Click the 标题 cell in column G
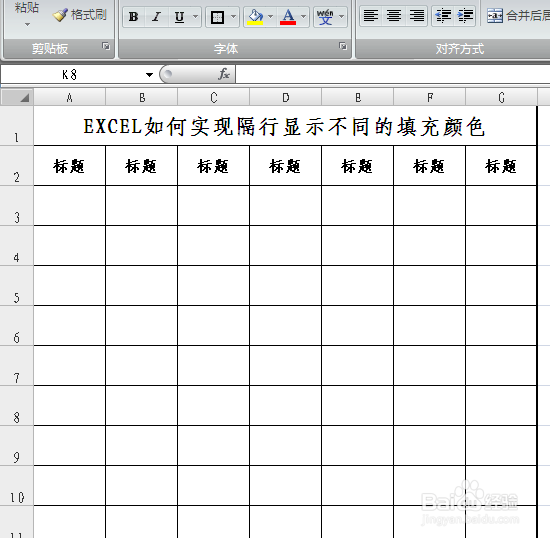The height and width of the screenshot is (538, 550). [x=501, y=166]
